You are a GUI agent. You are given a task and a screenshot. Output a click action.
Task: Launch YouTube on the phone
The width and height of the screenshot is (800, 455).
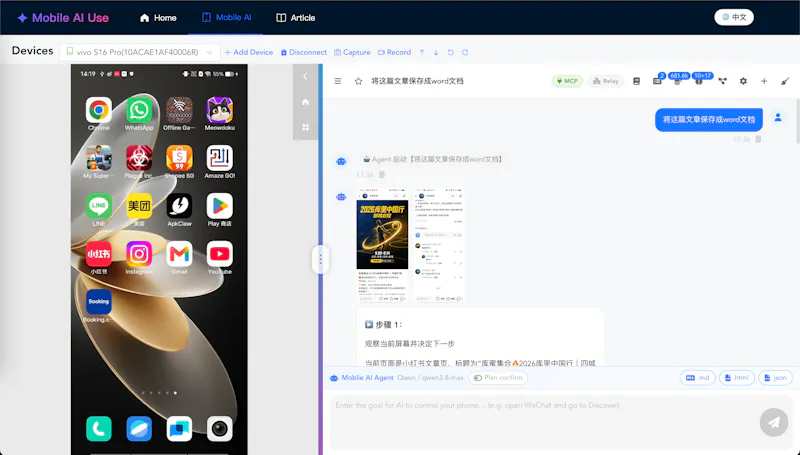click(219, 254)
